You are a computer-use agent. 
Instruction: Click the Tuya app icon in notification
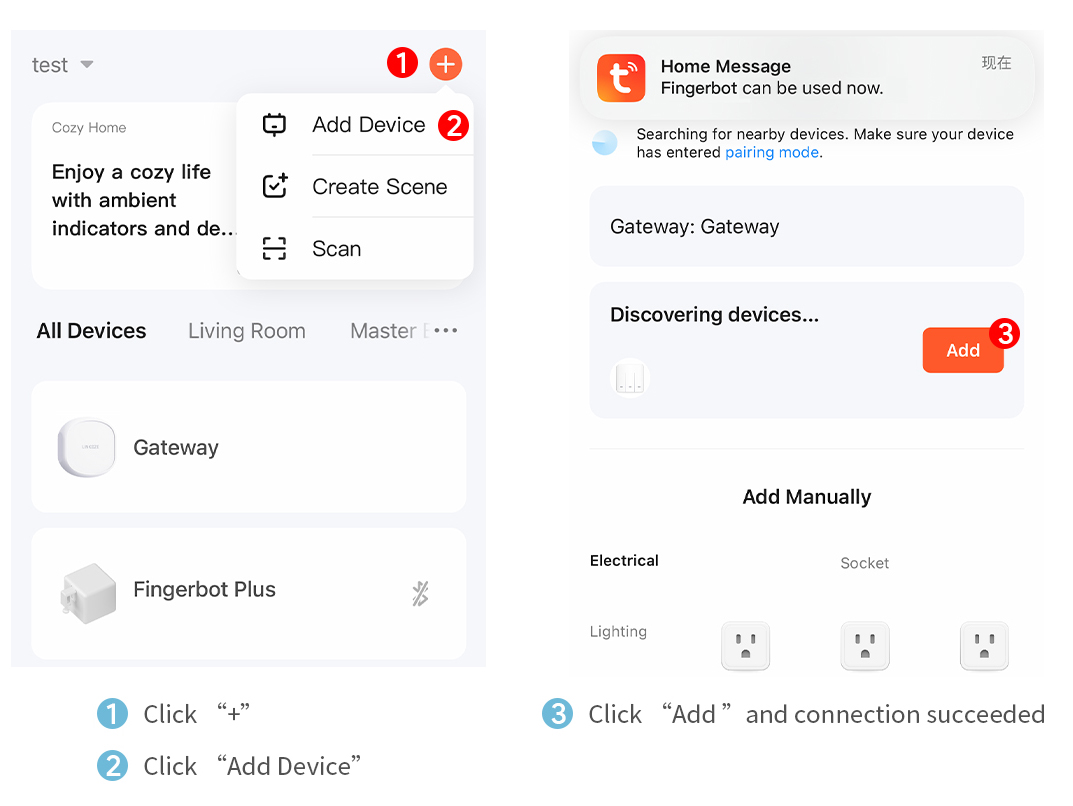[x=621, y=78]
